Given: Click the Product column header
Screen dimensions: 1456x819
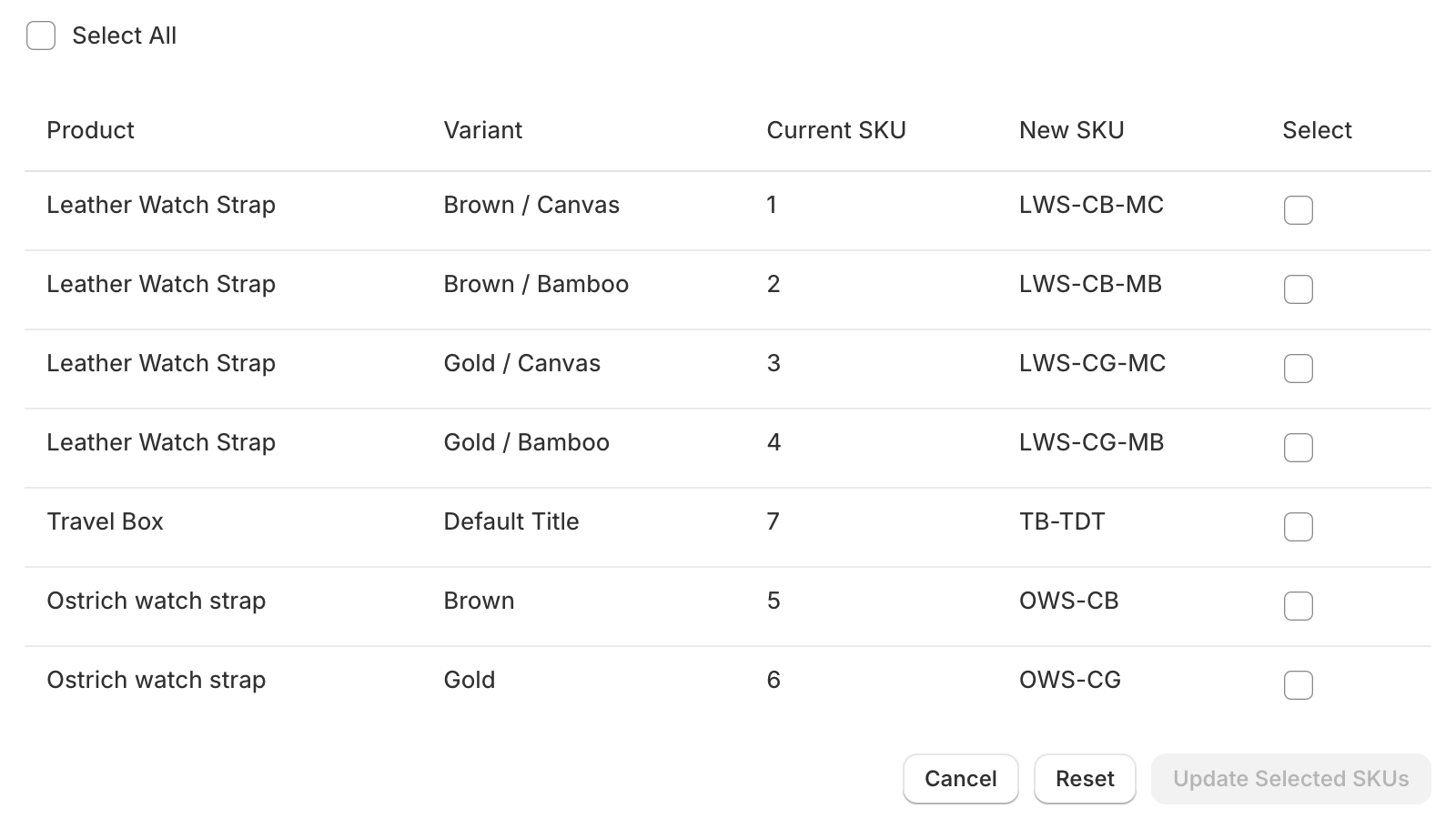Looking at the screenshot, I should pos(90,130).
